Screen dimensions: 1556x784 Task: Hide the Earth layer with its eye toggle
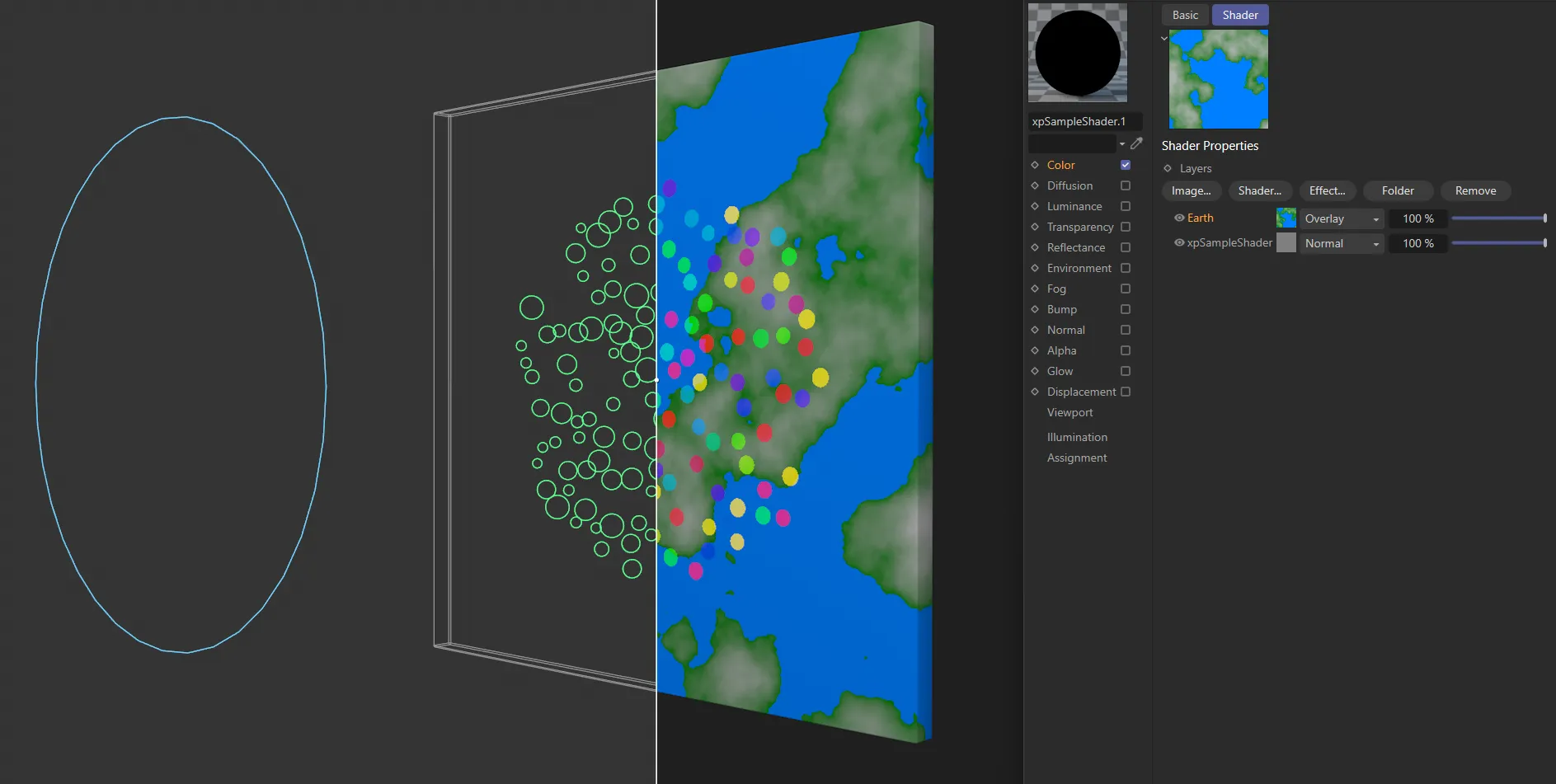pos(1178,218)
